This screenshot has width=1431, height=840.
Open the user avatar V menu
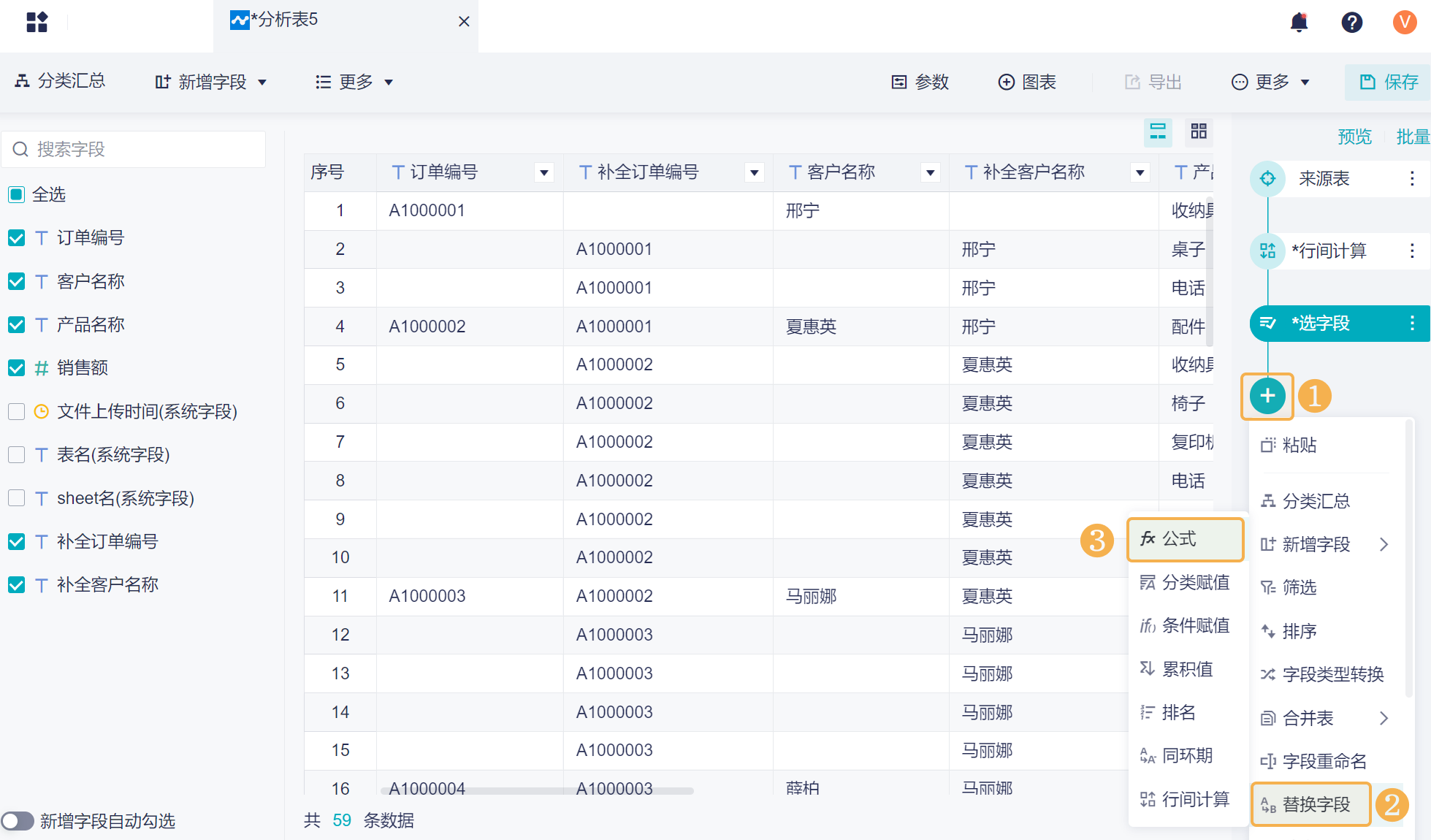pos(1404,22)
